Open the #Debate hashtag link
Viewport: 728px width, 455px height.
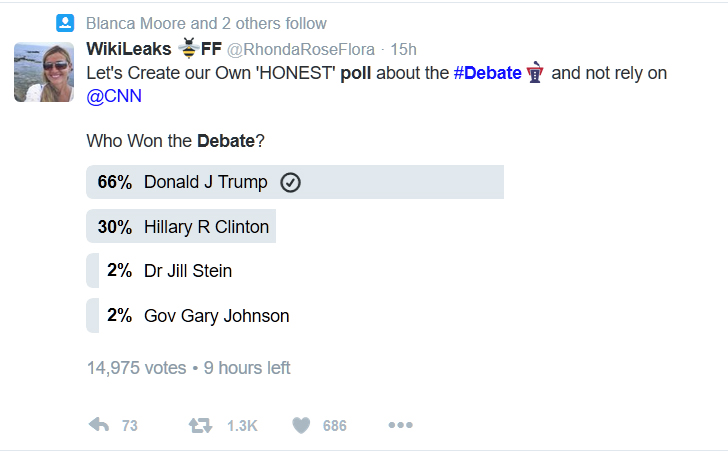[488, 73]
